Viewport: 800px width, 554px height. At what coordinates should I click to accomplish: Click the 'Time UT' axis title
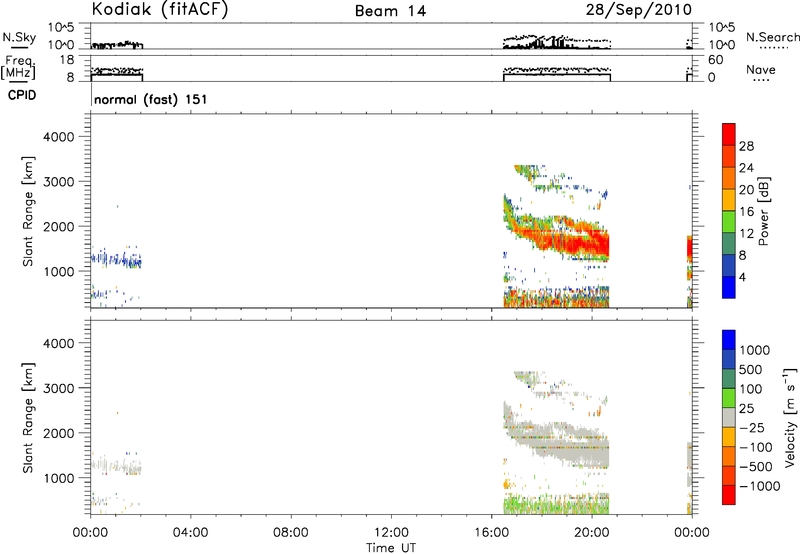pyautogui.click(x=391, y=548)
